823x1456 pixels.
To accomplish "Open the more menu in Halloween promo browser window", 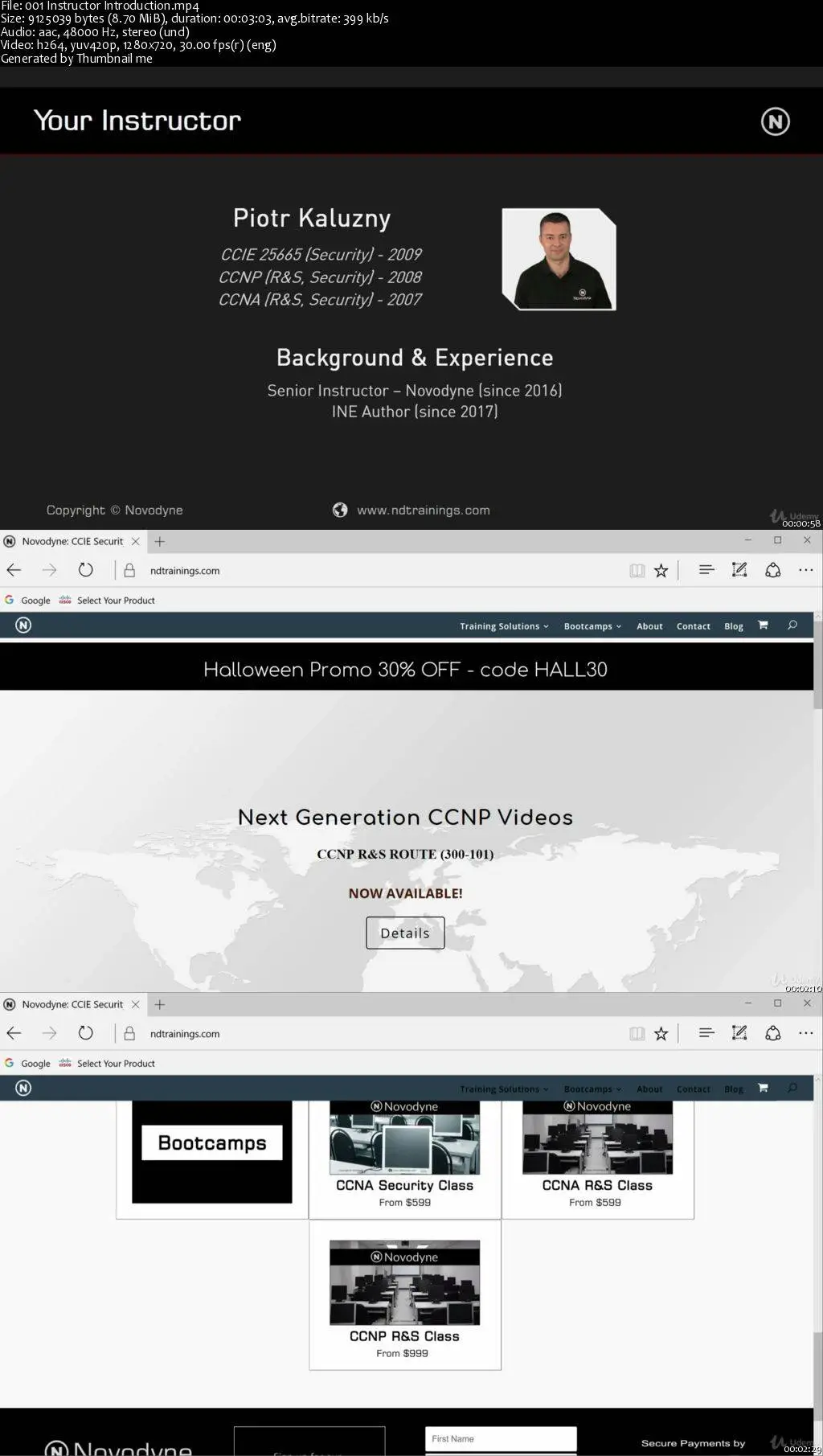I will [x=805, y=570].
